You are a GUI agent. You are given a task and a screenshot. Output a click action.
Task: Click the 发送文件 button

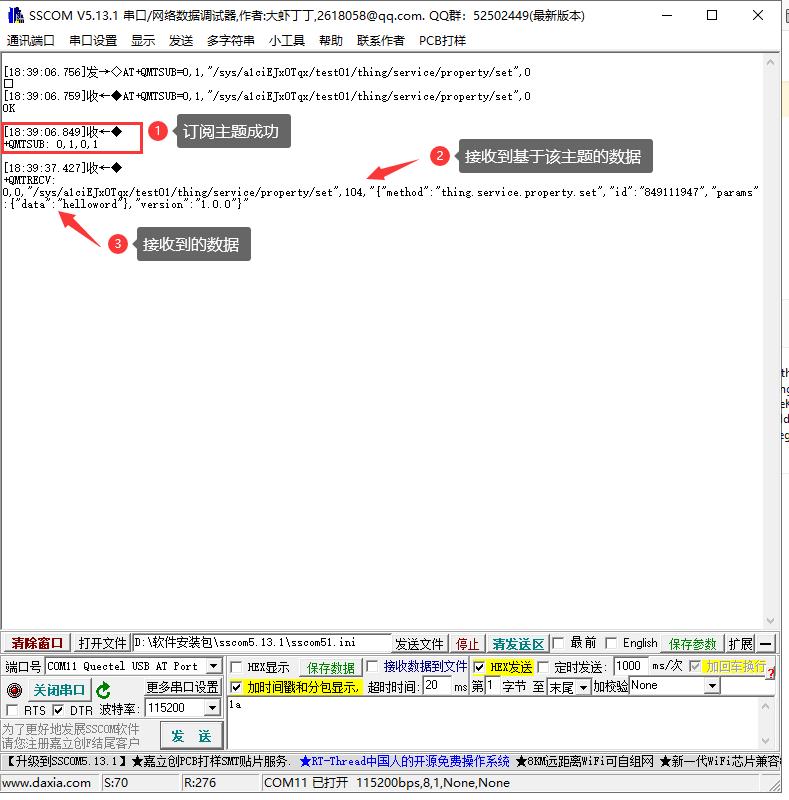click(x=420, y=644)
